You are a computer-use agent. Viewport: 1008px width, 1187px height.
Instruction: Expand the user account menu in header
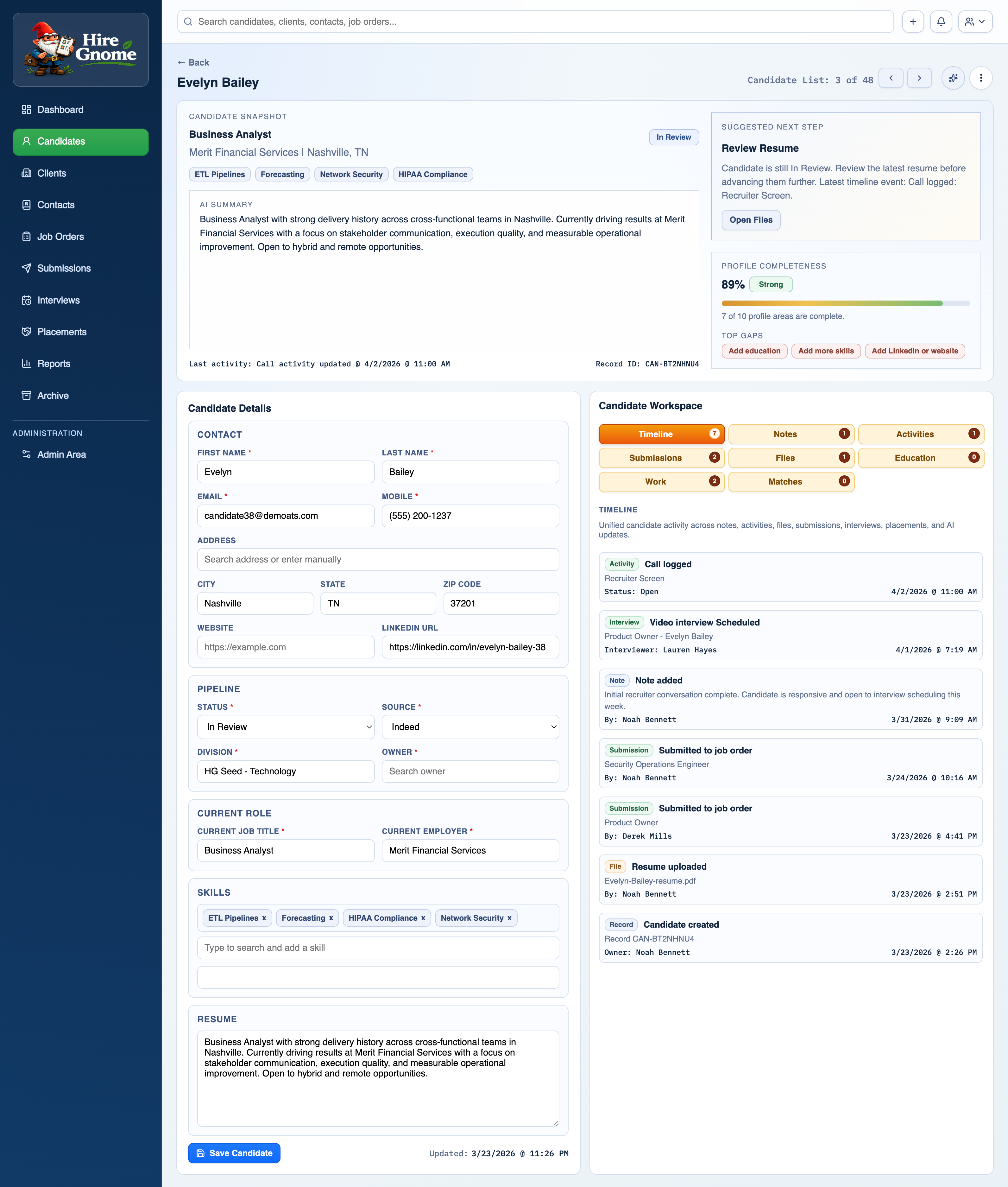click(x=975, y=22)
